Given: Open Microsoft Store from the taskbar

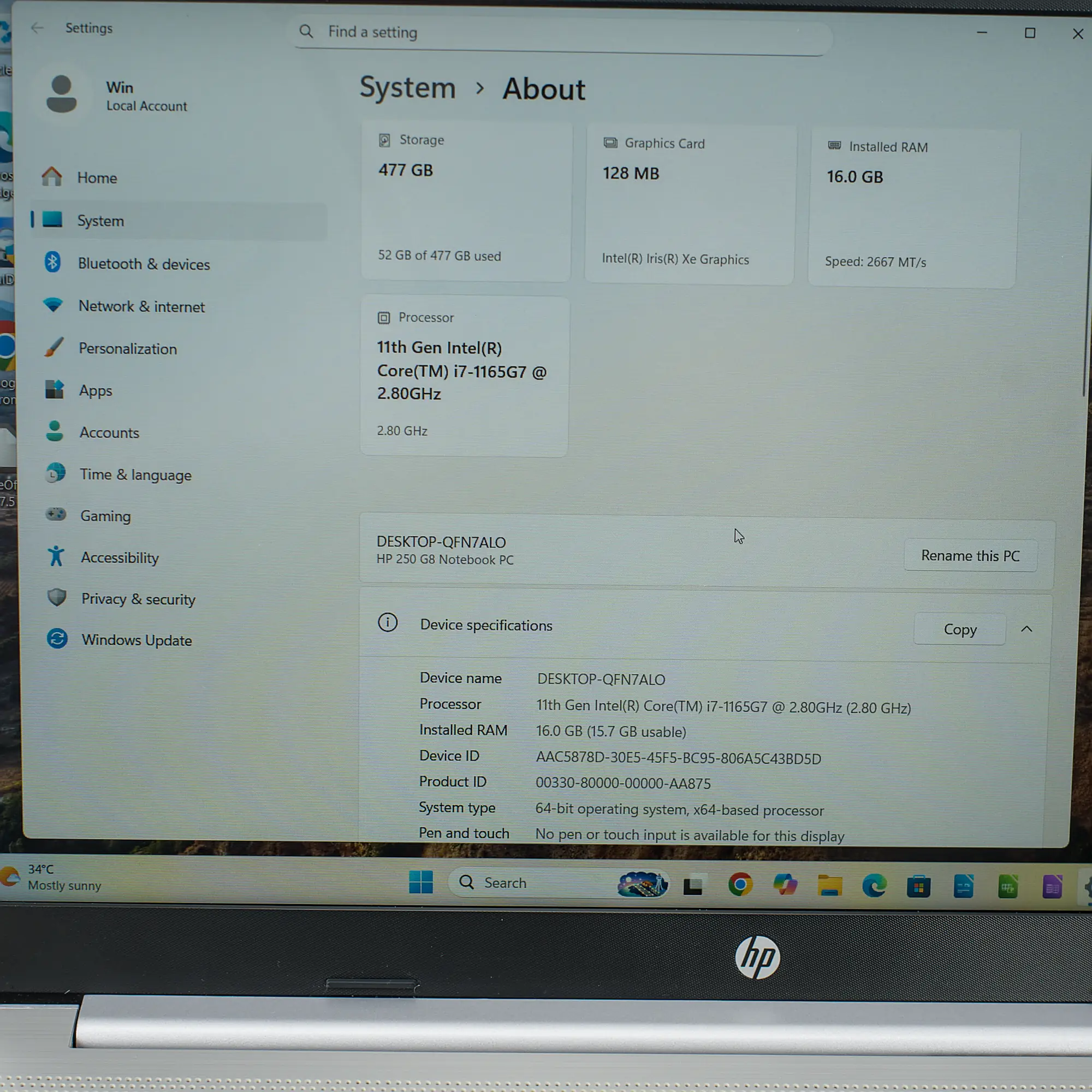Looking at the screenshot, I should [x=919, y=887].
